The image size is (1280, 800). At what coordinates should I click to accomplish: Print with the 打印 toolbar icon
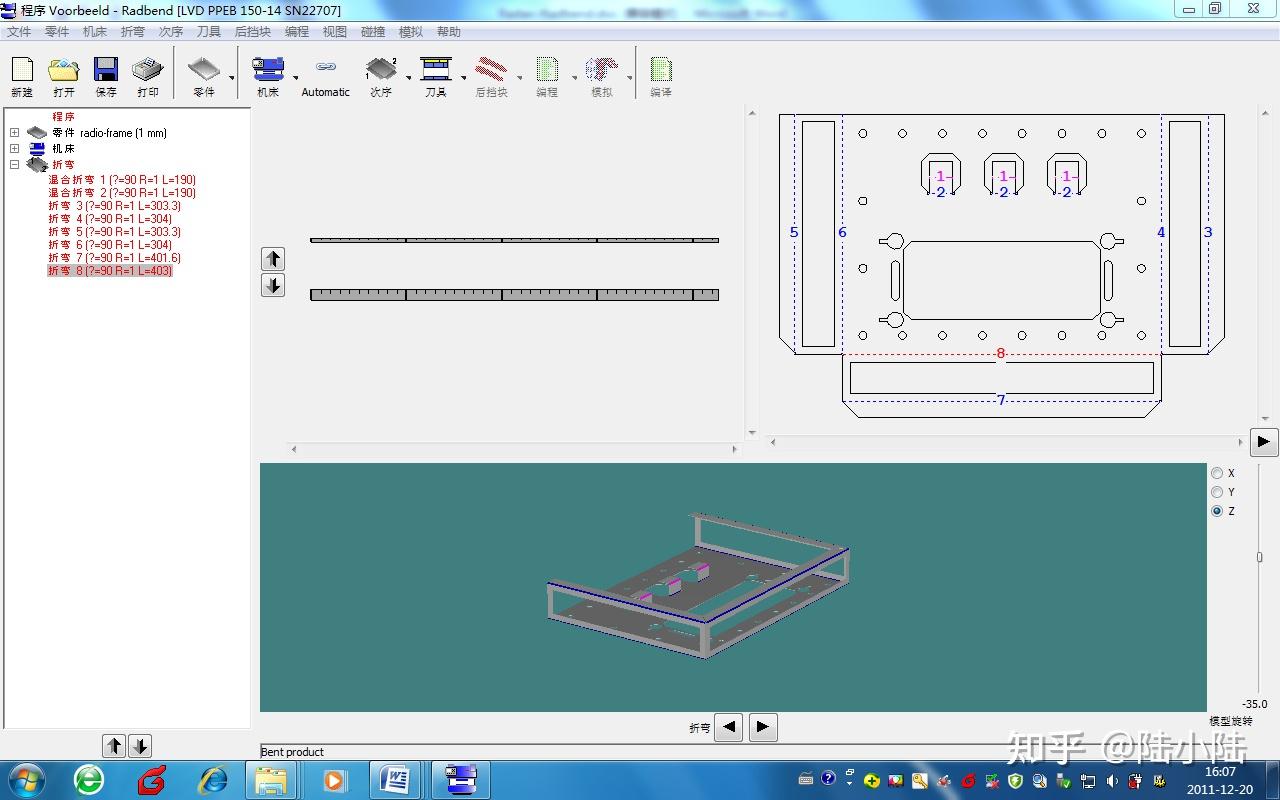148,76
